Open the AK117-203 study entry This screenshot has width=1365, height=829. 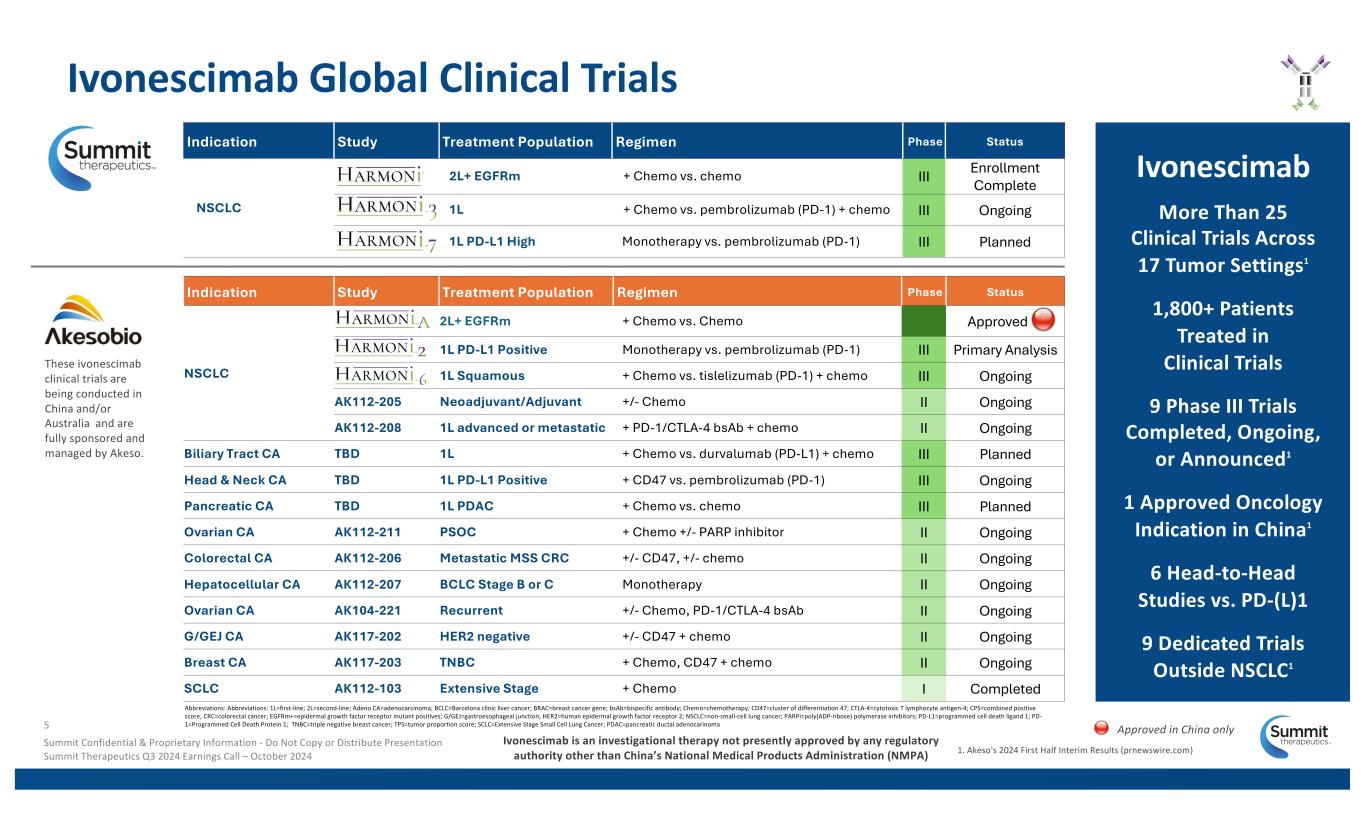pos(367,662)
